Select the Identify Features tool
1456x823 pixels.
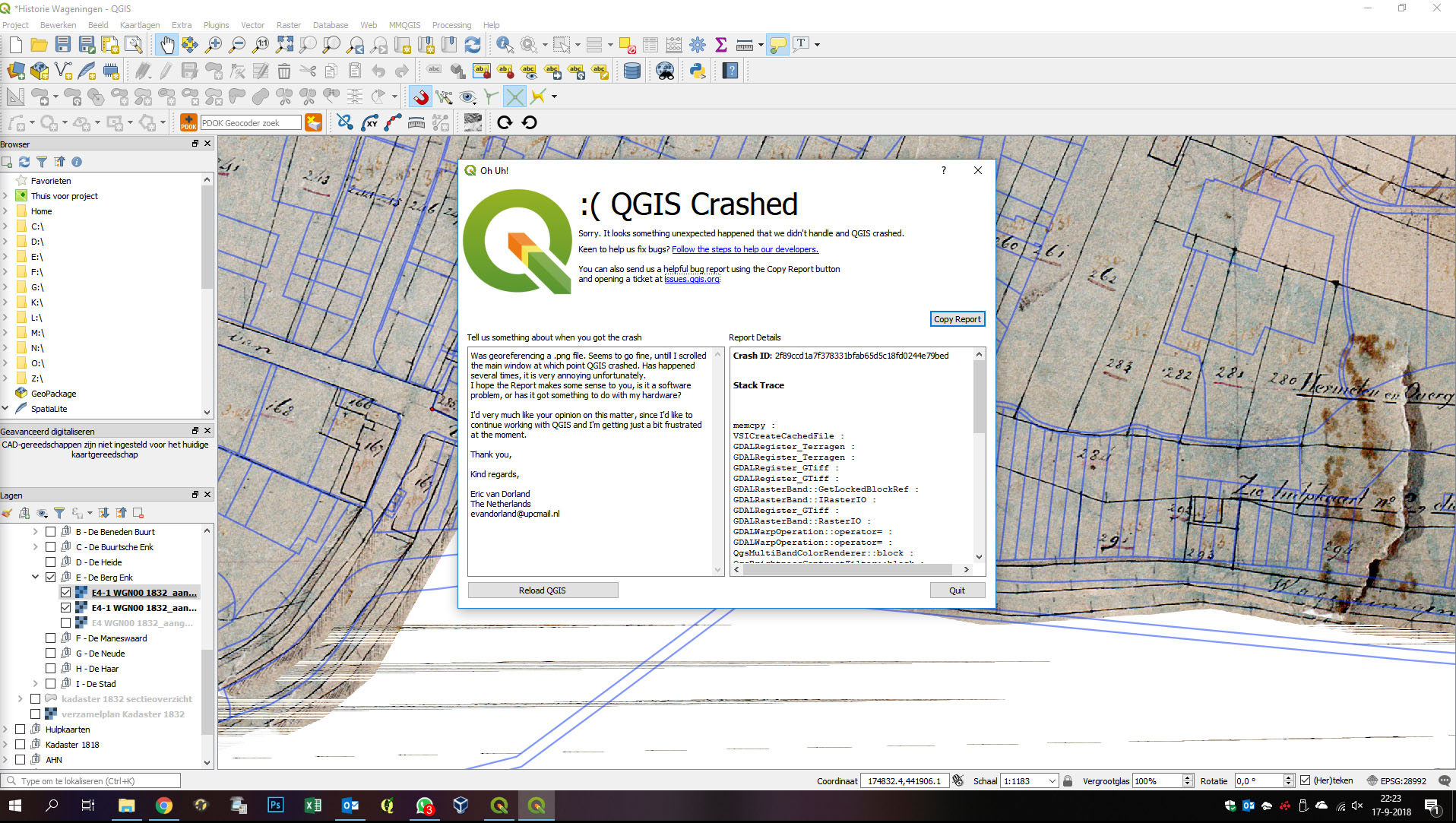pos(505,45)
